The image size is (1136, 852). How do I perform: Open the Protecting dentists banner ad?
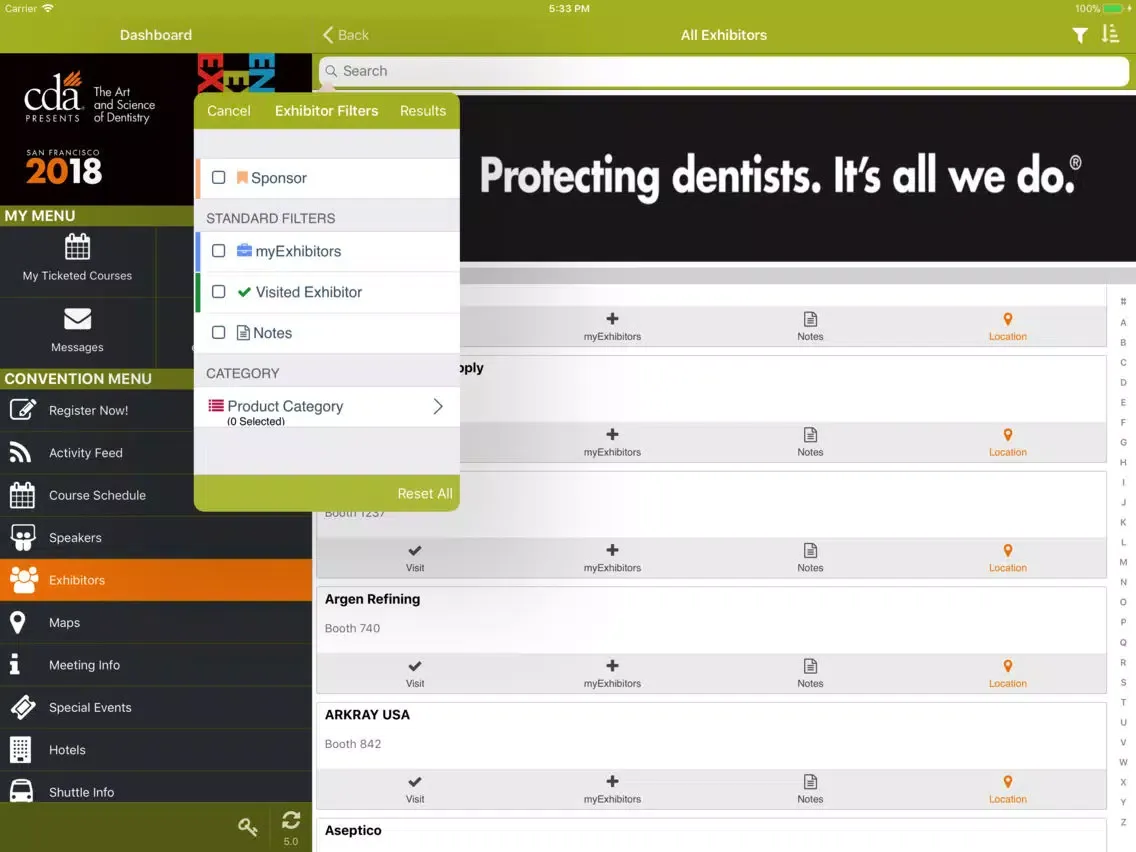(x=797, y=178)
